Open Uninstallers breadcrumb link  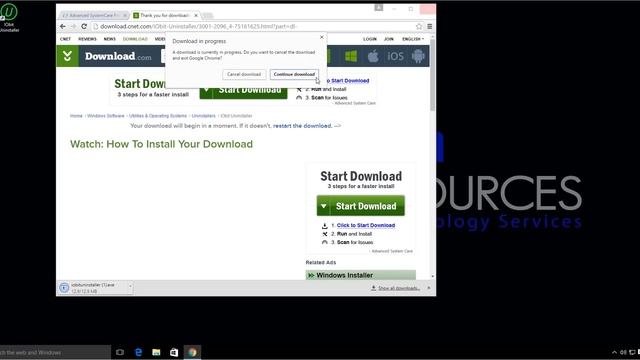[x=203, y=116]
